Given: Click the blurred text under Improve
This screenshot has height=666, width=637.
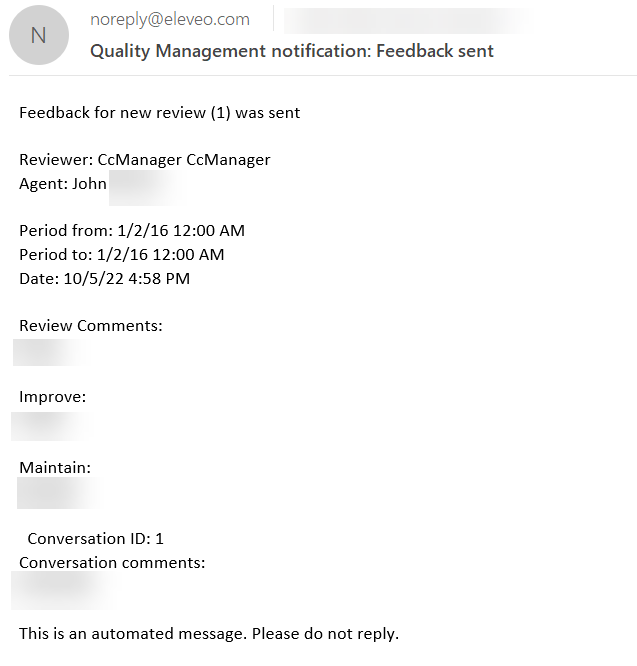Looking at the screenshot, I should point(52,425).
